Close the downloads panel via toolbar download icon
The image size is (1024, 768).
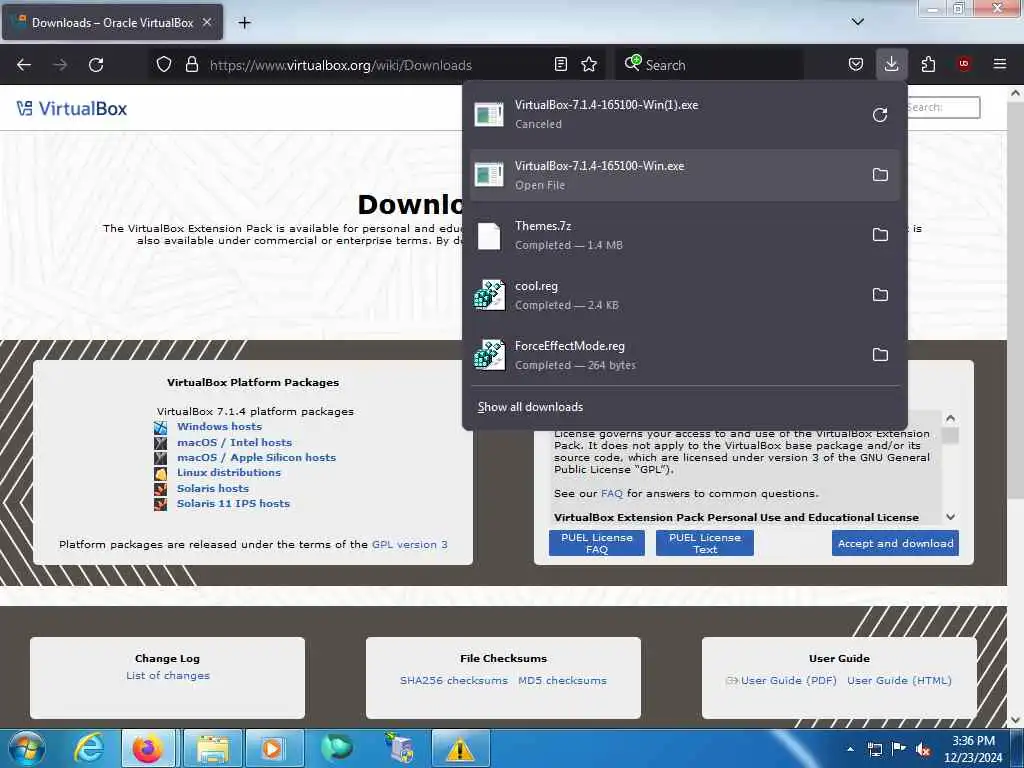pos(891,65)
